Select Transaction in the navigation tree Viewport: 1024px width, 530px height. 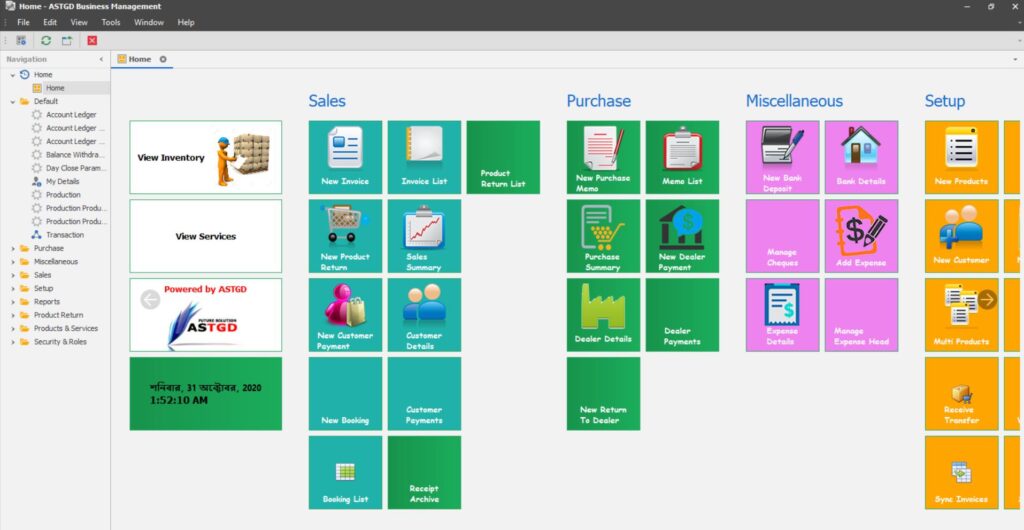[64, 235]
